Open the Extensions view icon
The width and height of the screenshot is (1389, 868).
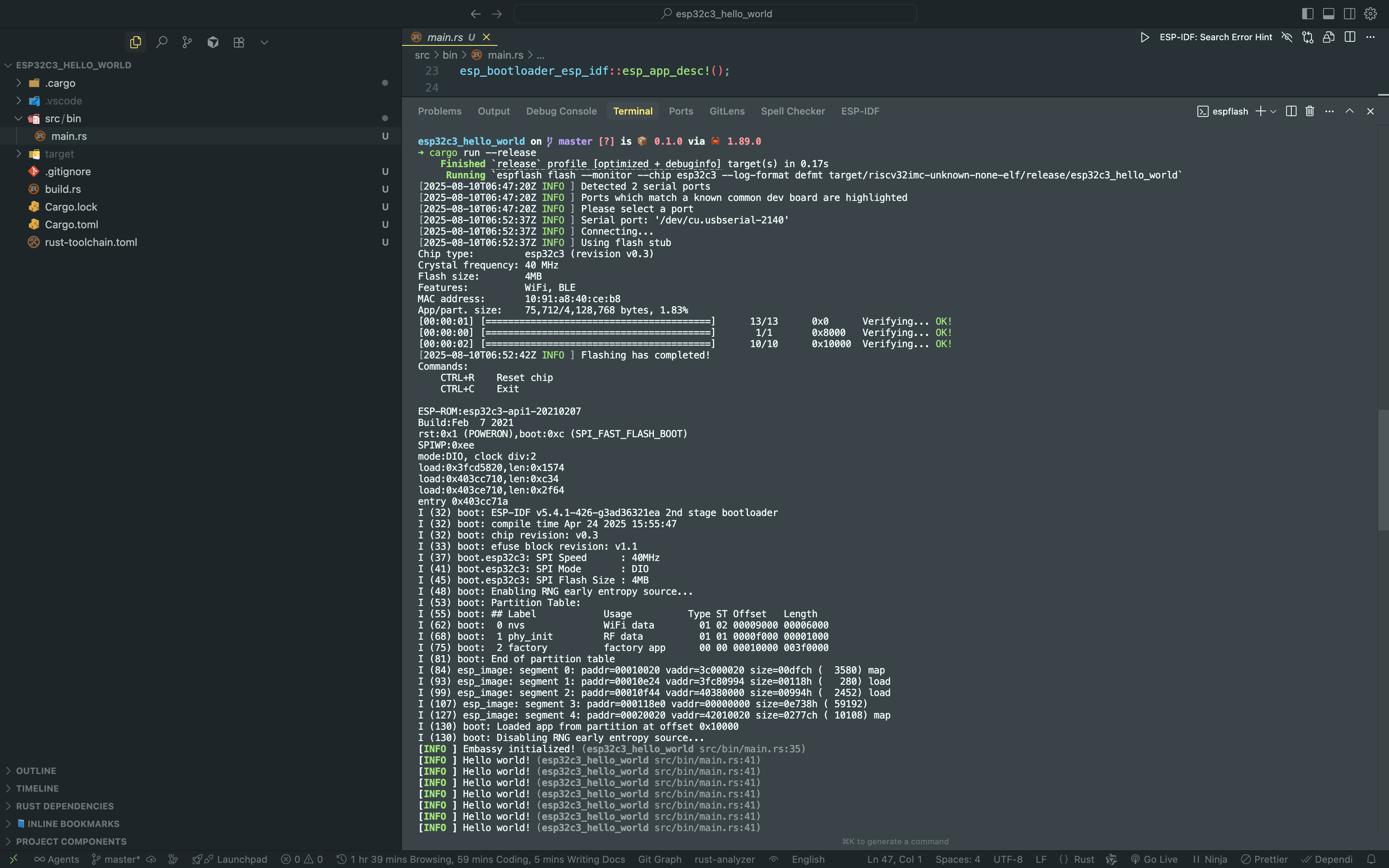click(239, 42)
